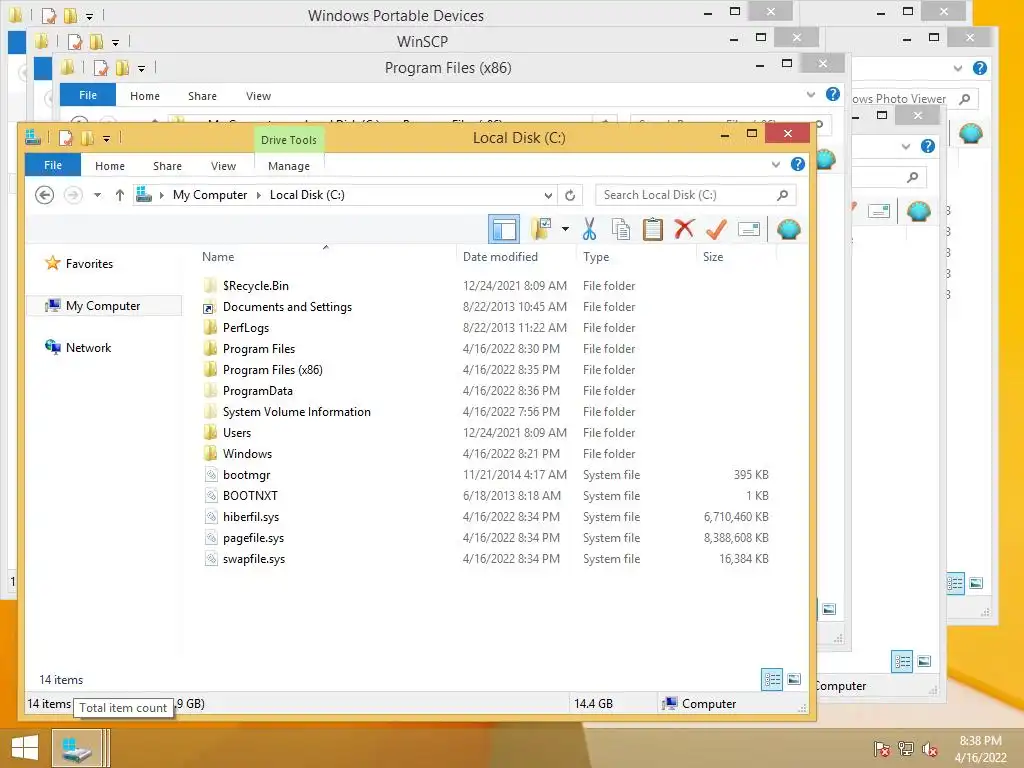The image size is (1024, 768).
Task: Click Properties icon in Local Disk title bar
Action: [65, 138]
